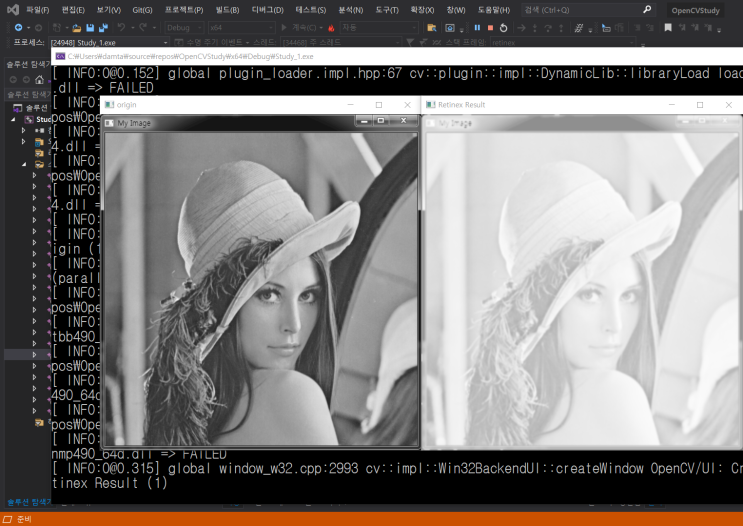Image resolution: width=743 pixels, height=526 pixels.
Task: Open the x64 platform dropdown
Action: click(x=241, y=28)
